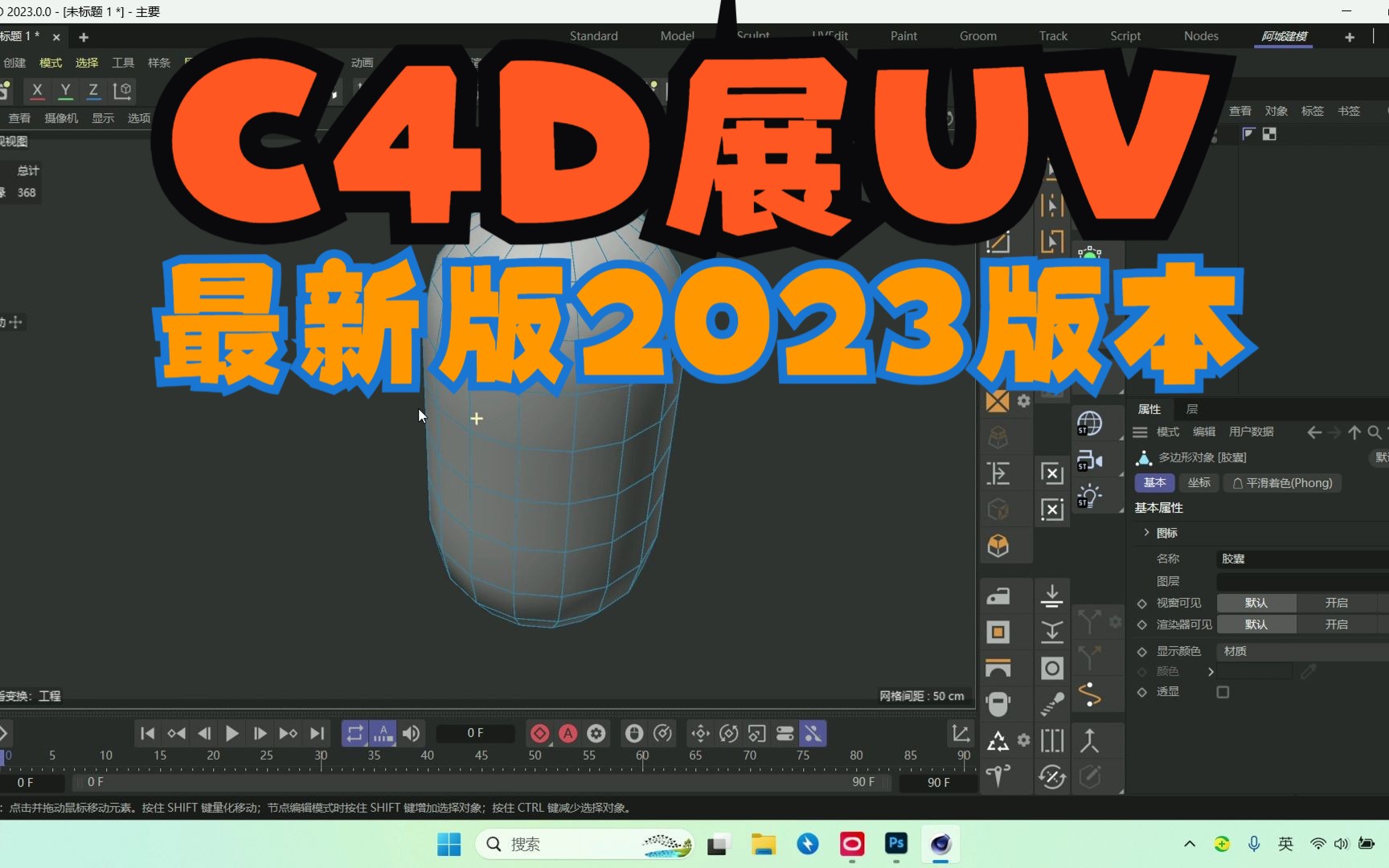Click the dashed columns slice icon
Viewport: 1389px width, 868px height.
[x=1052, y=740]
